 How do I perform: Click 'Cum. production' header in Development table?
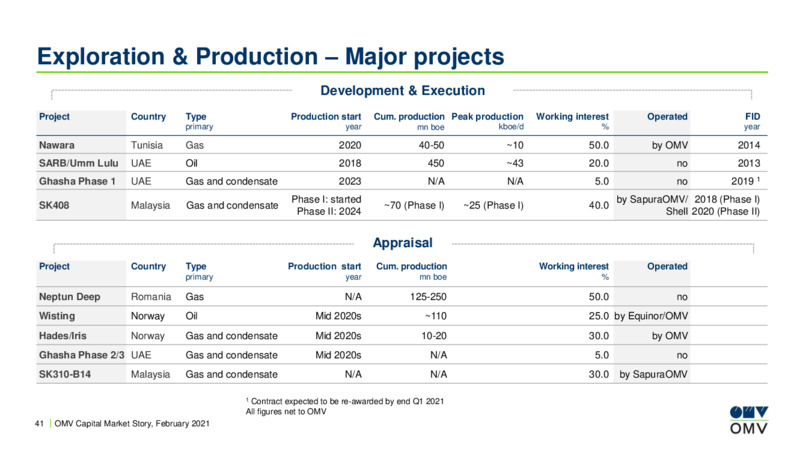point(409,121)
